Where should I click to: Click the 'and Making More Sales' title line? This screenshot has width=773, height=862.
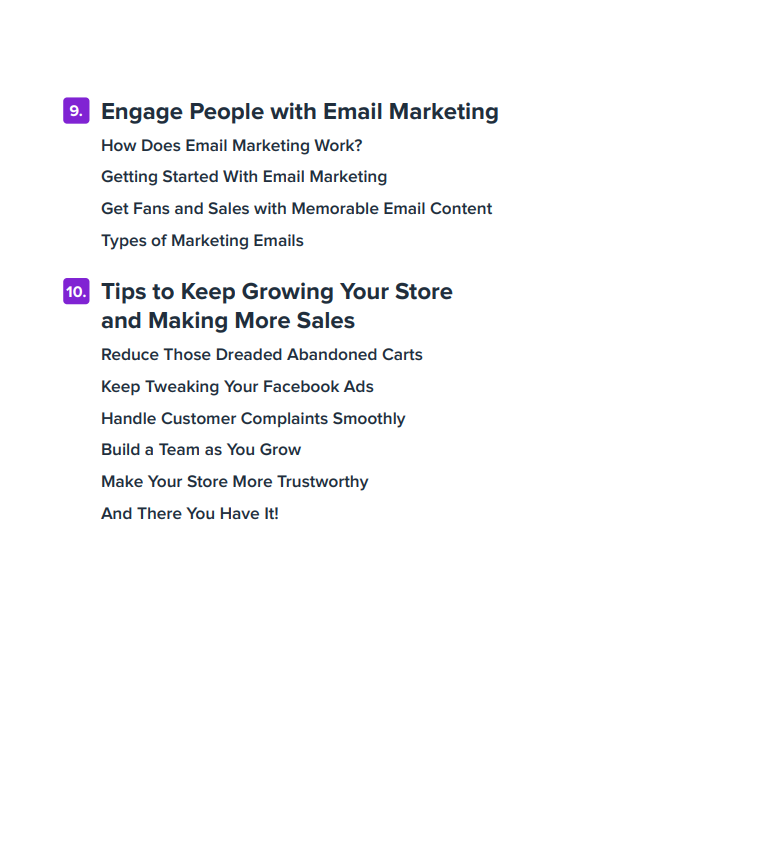228,321
